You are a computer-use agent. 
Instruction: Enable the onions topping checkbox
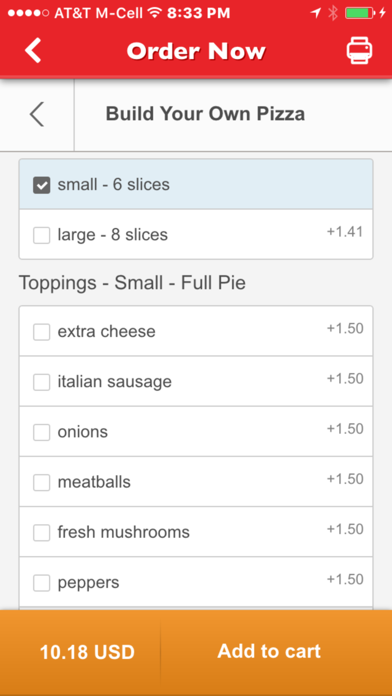[x=42, y=432]
